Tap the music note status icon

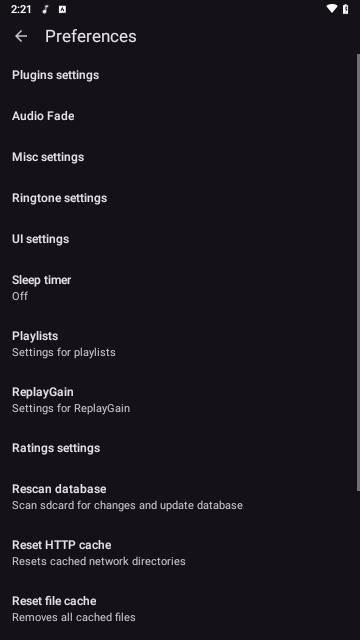[x=45, y=9]
